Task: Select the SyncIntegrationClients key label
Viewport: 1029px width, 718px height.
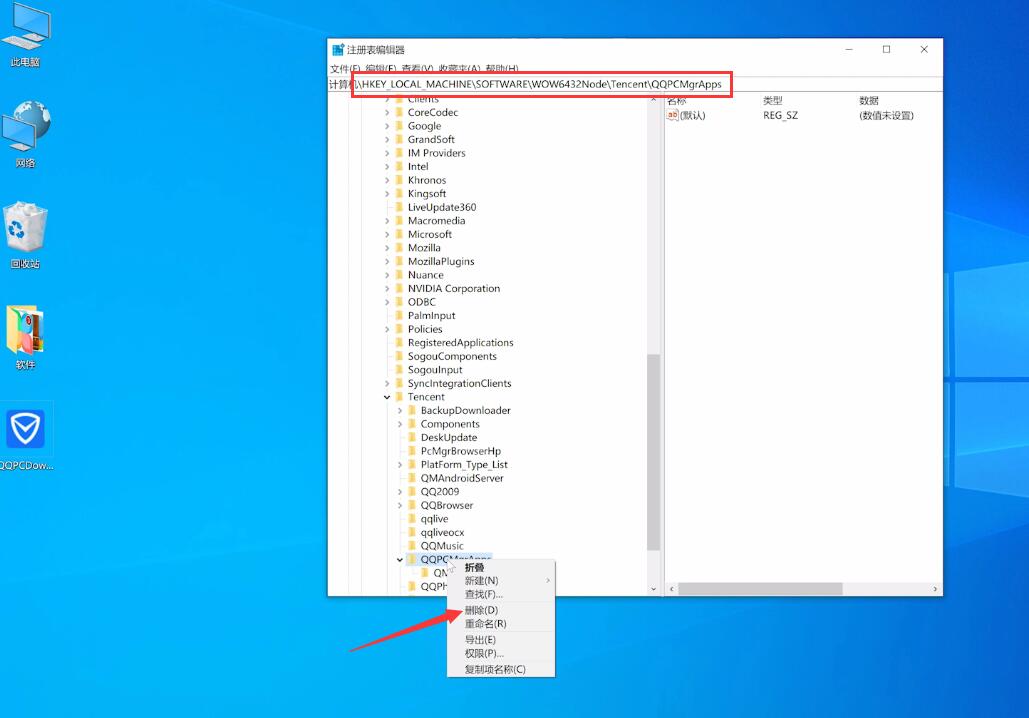Action: point(459,383)
